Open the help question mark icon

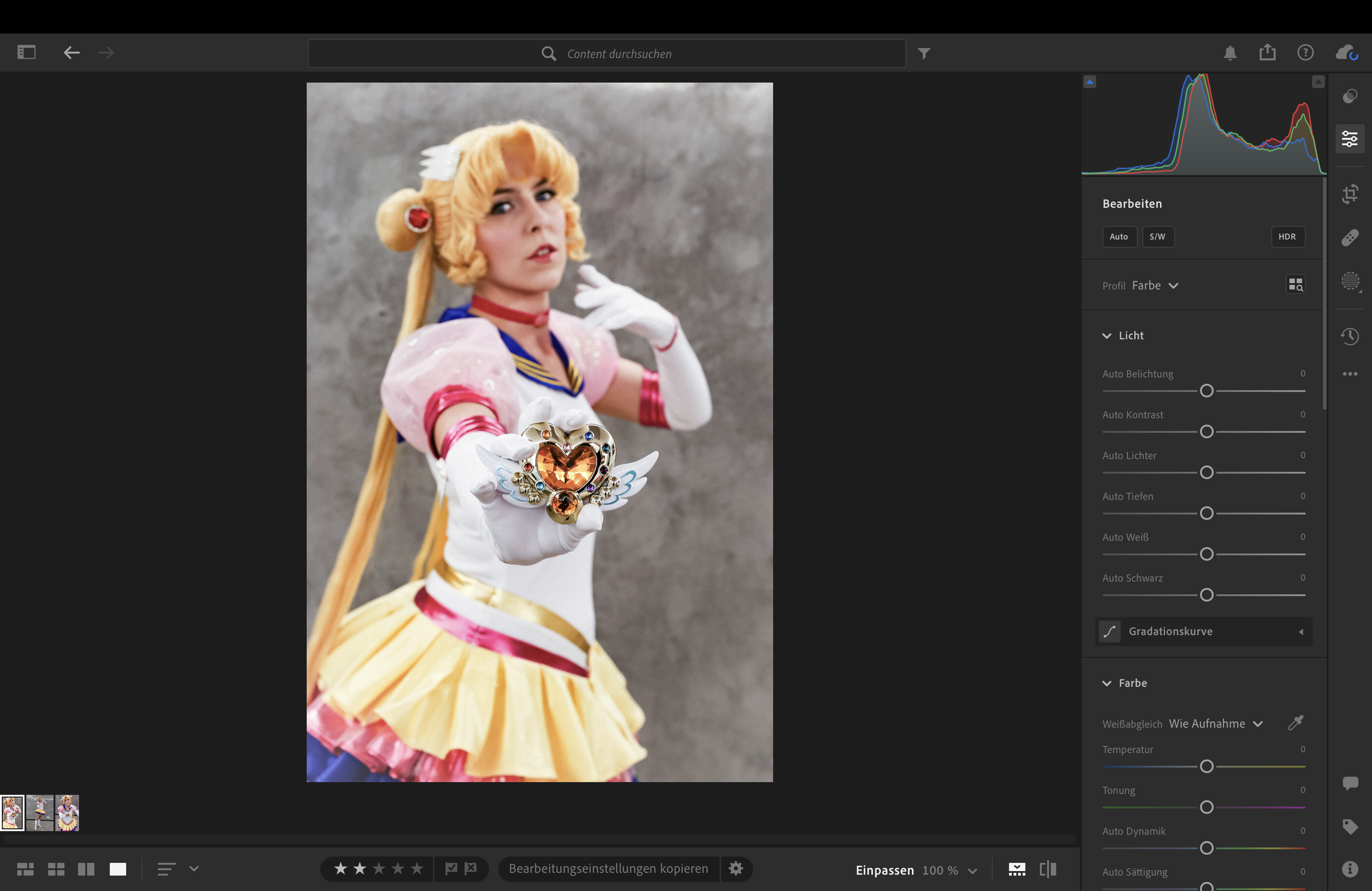1306,53
